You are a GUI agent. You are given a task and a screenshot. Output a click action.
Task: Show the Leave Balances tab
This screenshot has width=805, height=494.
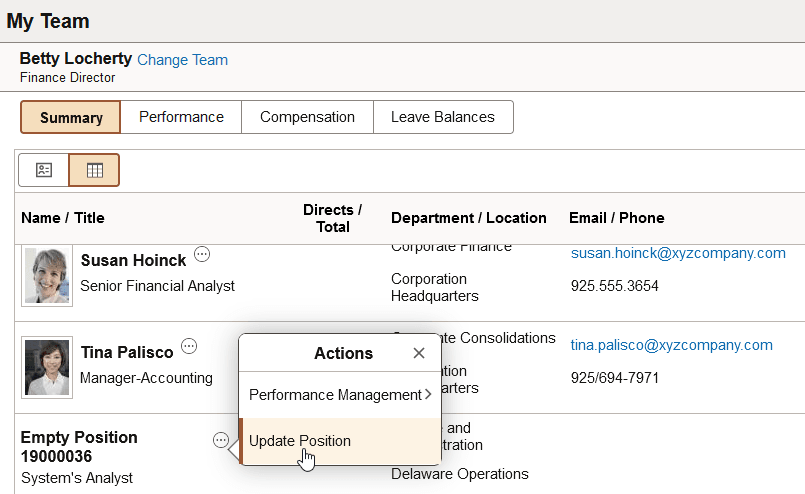point(442,117)
